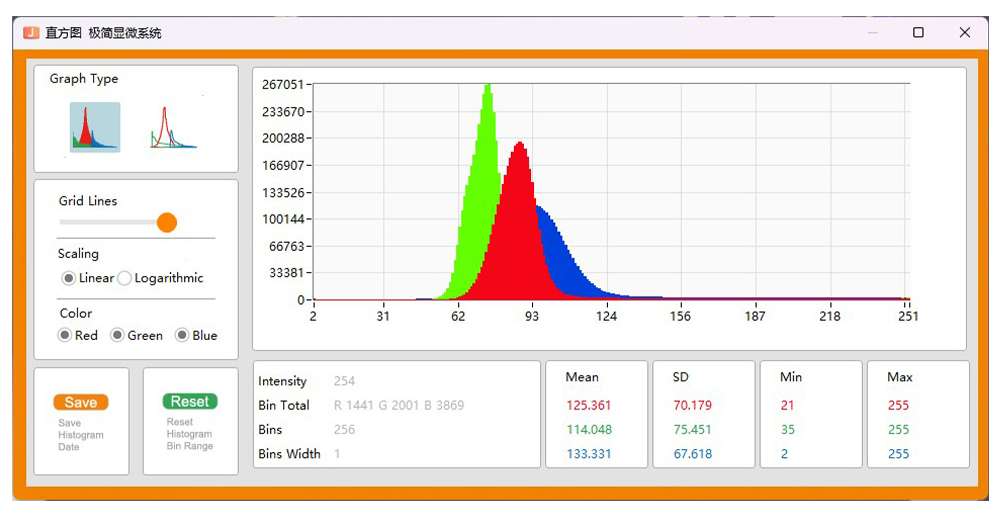Close the histogram window
Screen dimensions: 1000x512
pyautogui.click(x=964, y=32)
